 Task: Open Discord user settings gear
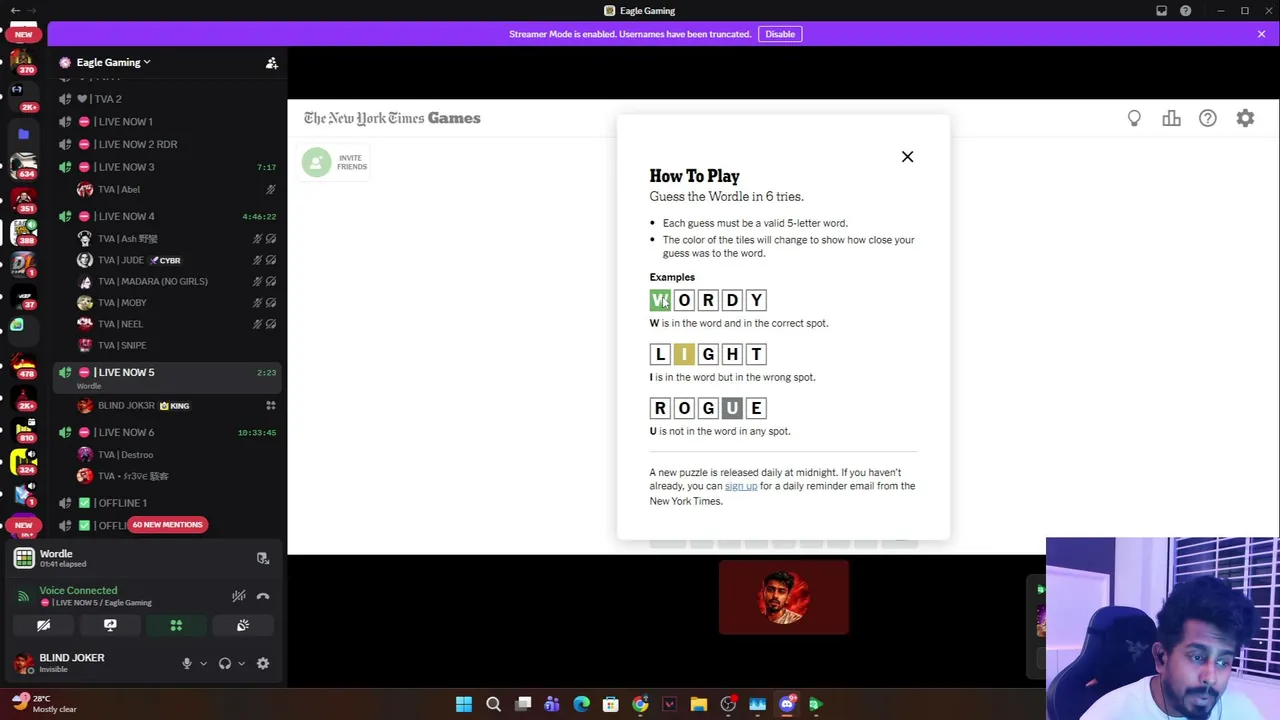pyautogui.click(x=263, y=663)
